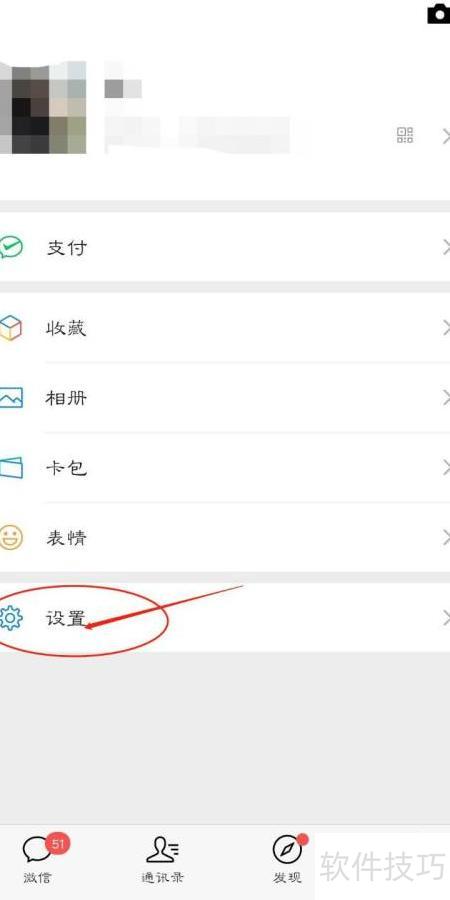Screen dimensions: 450x900
Task: Tap the 51 unread badge on 微信
Action: [57, 844]
